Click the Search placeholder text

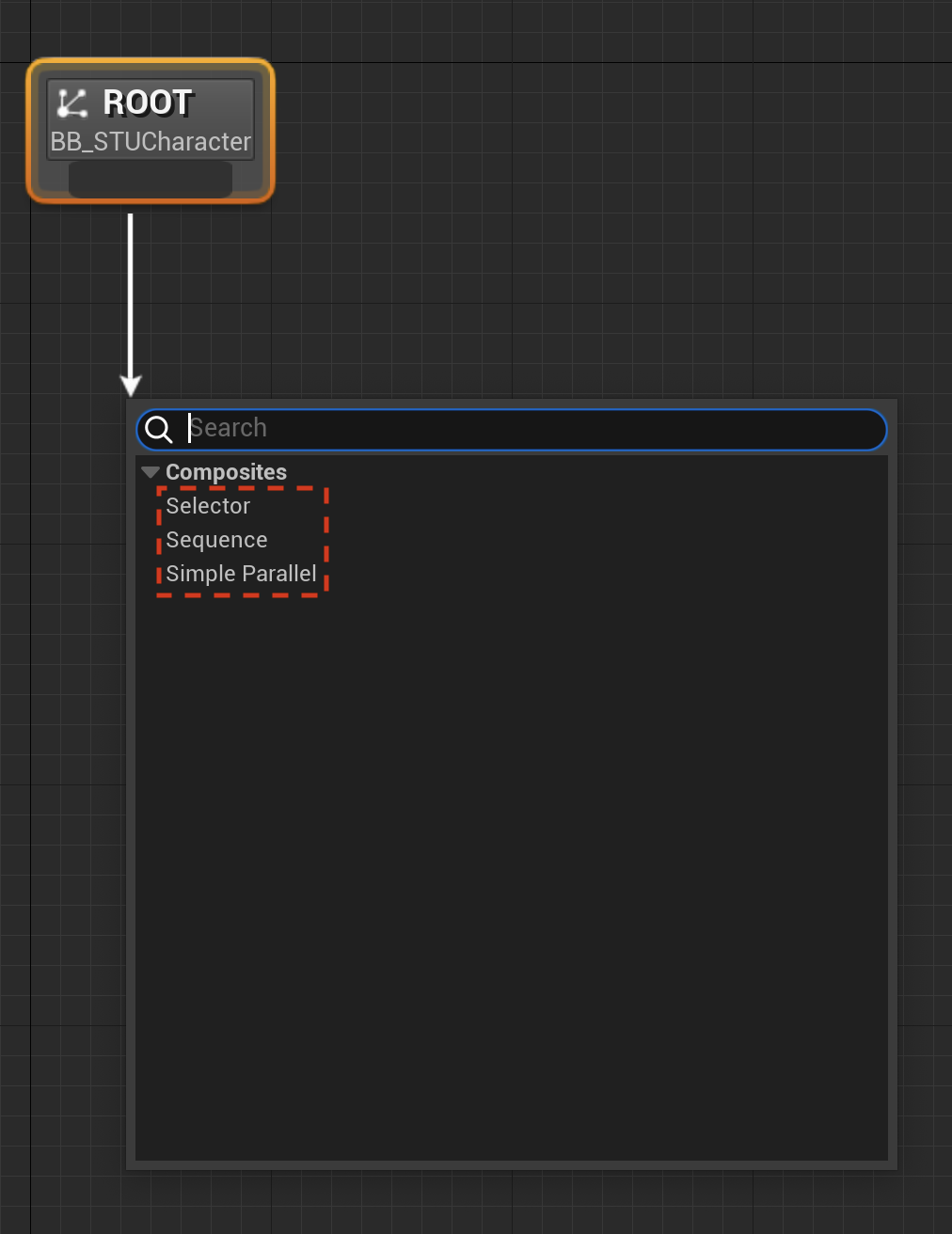coord(228,428)
